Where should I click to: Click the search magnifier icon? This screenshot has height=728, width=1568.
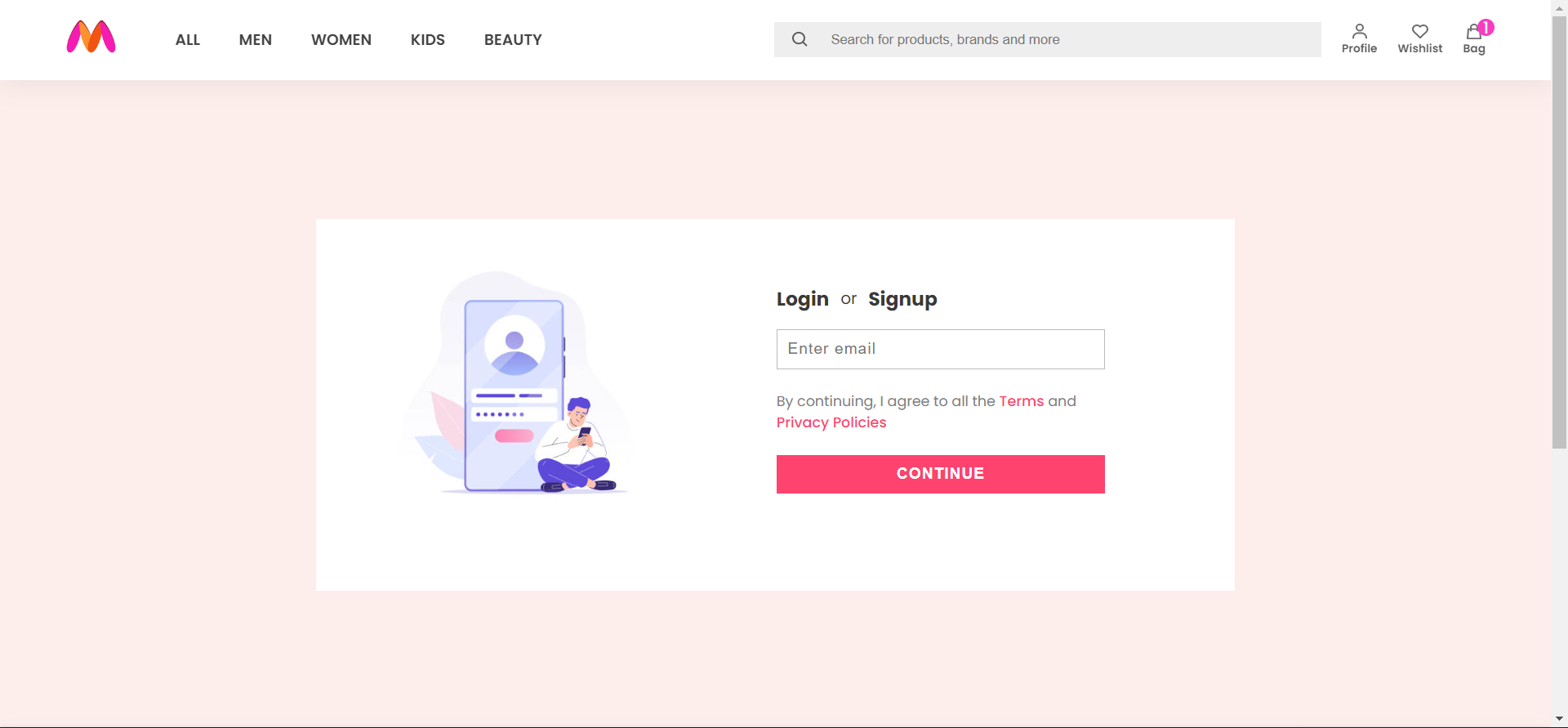800,39
